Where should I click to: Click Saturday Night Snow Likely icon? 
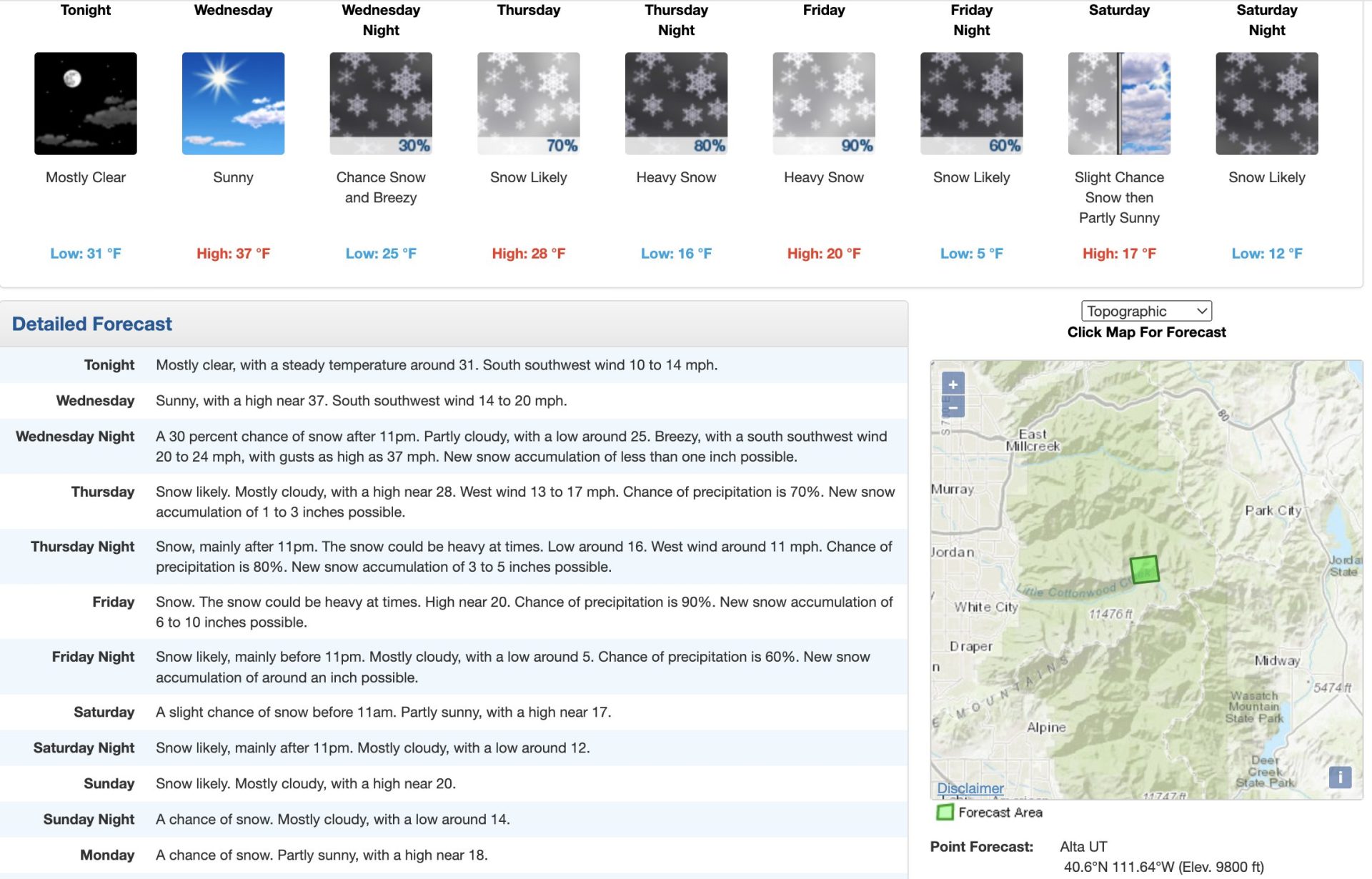point(1267,103)
